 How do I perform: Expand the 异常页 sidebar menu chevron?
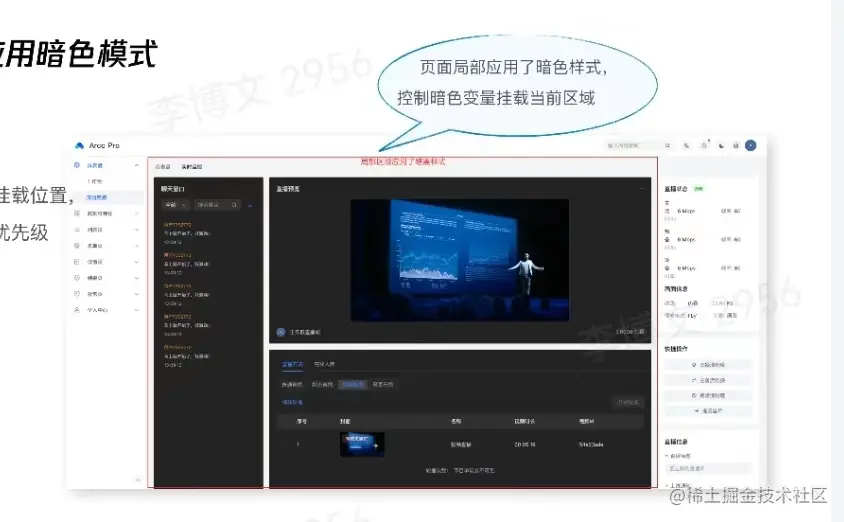coord(137,294)
